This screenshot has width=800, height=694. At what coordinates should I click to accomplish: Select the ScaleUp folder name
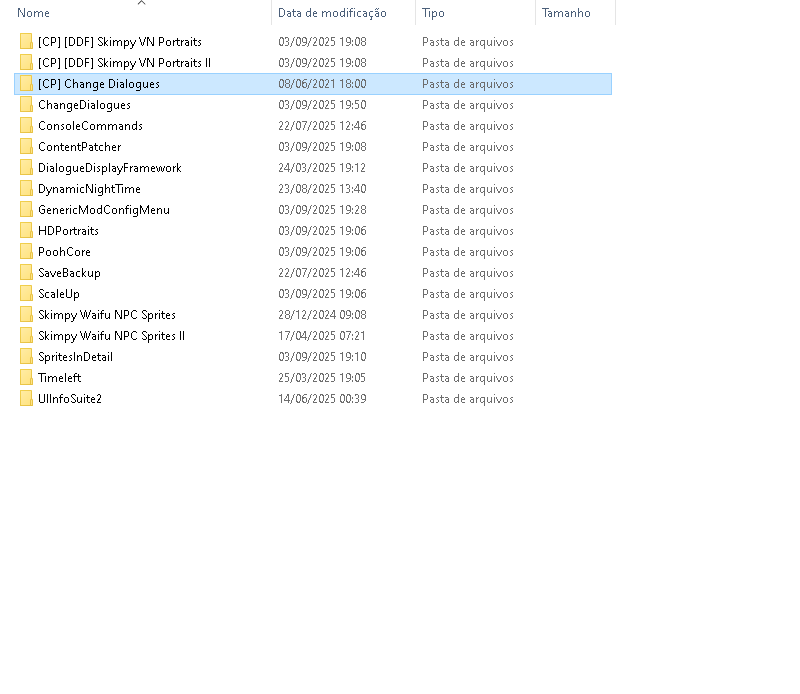59,294
